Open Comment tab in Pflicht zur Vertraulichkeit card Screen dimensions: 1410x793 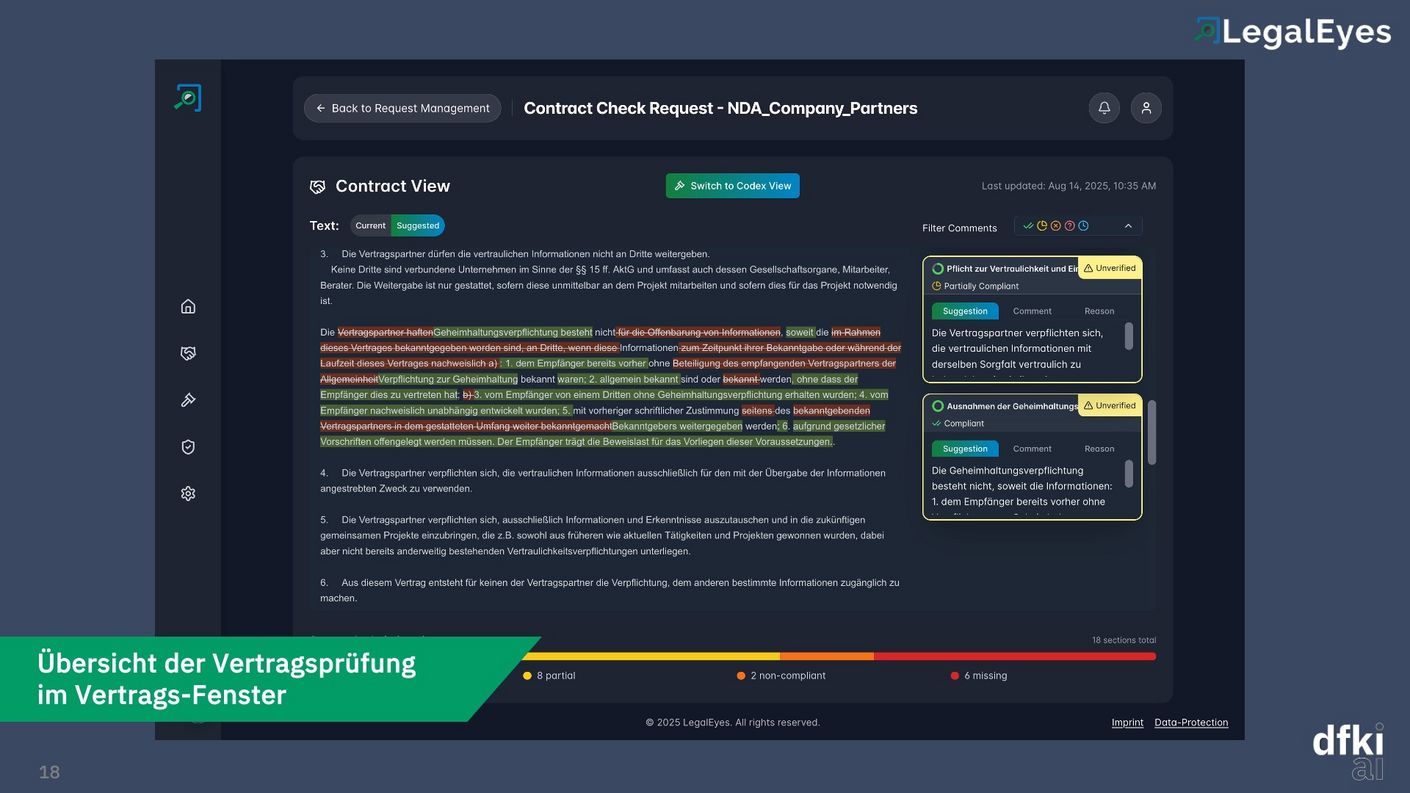[1032, 311]
